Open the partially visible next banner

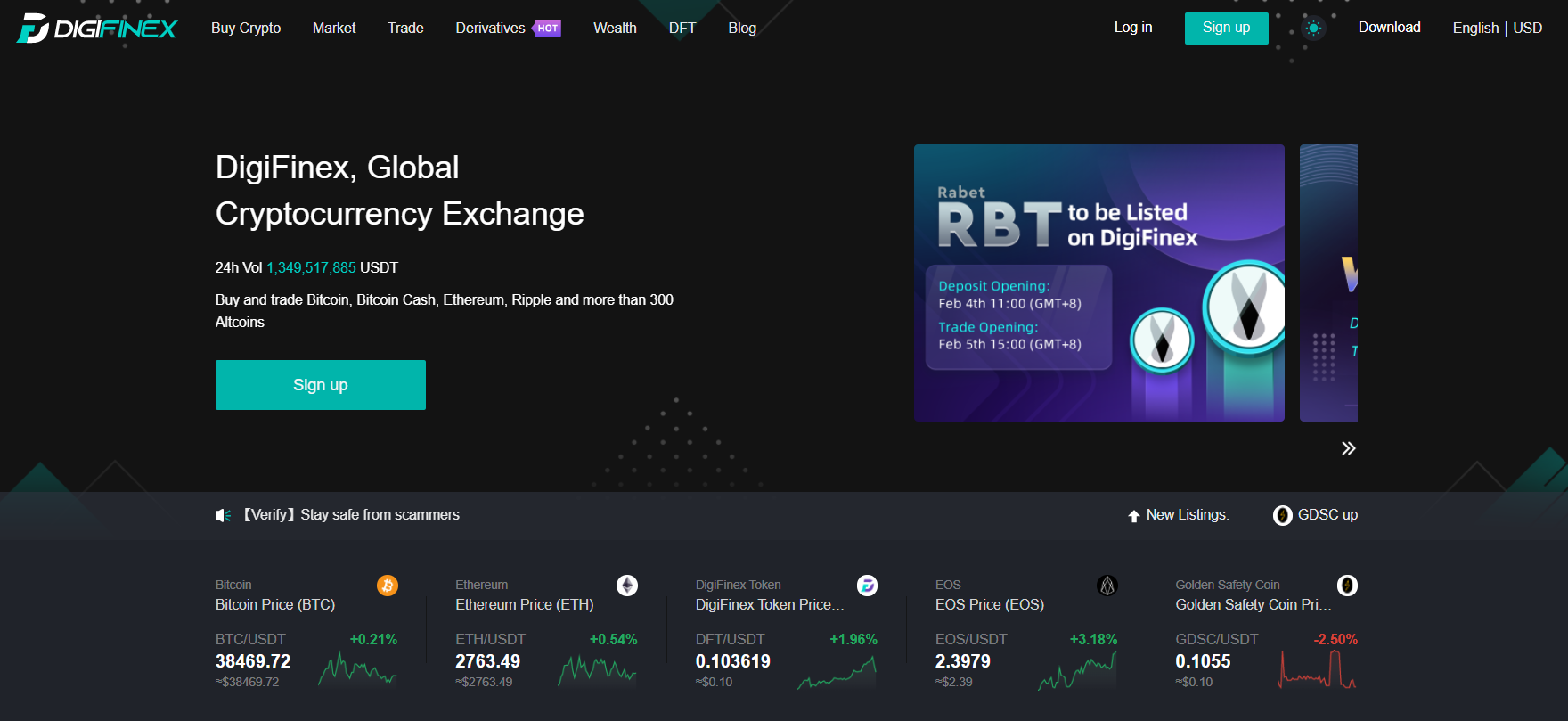[1328, 283]
